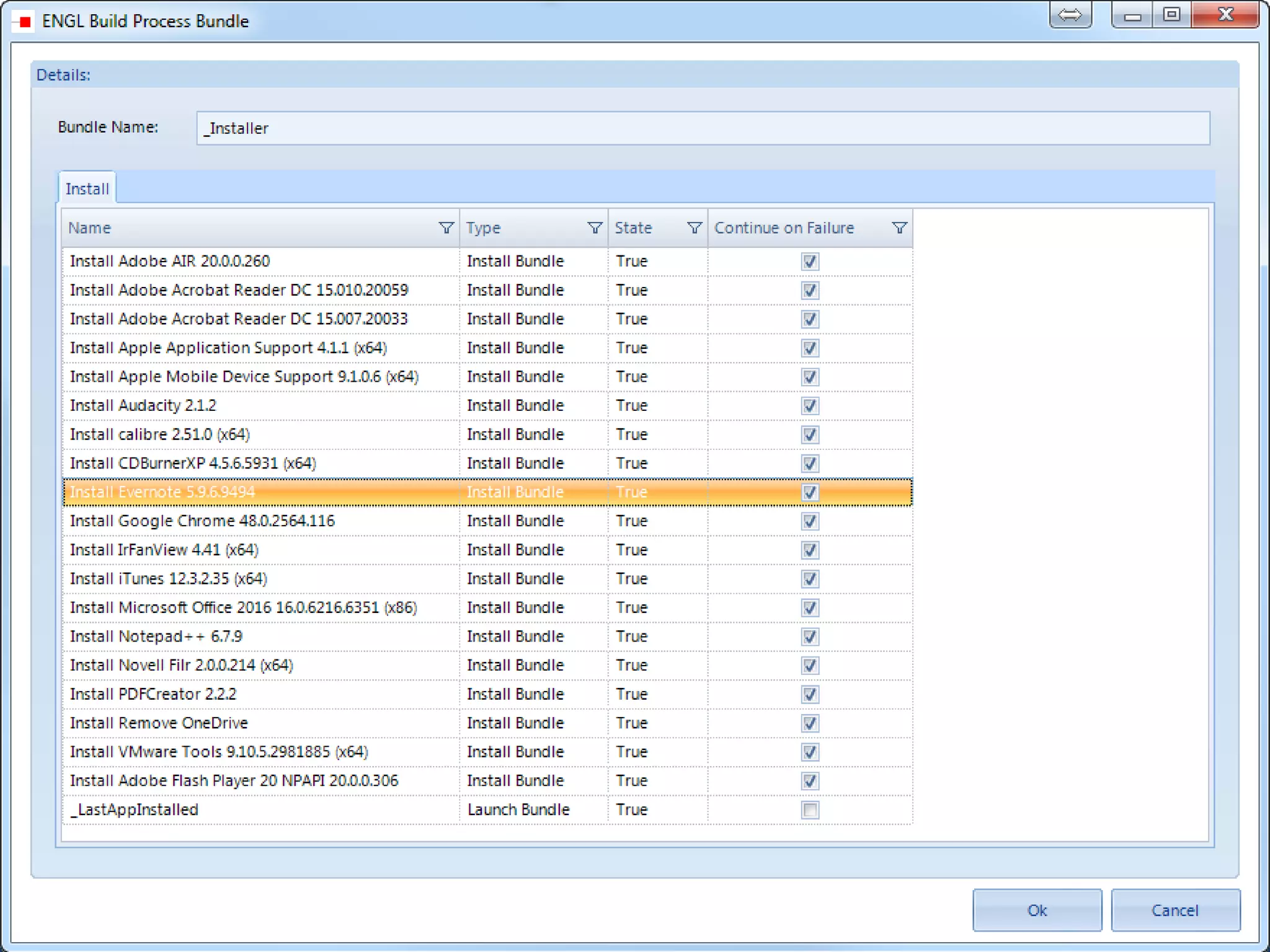Toggle Continue on Failure for Audacity 2.1.2
Screen dimensions: 1270x952
(x=810, y=405)
